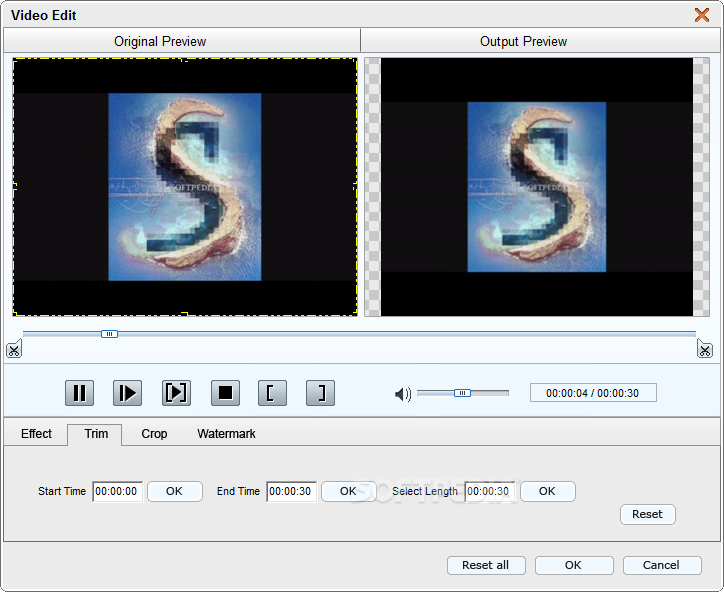Click the Original Preview header
The image size is (724, 592).
(182, 41)
